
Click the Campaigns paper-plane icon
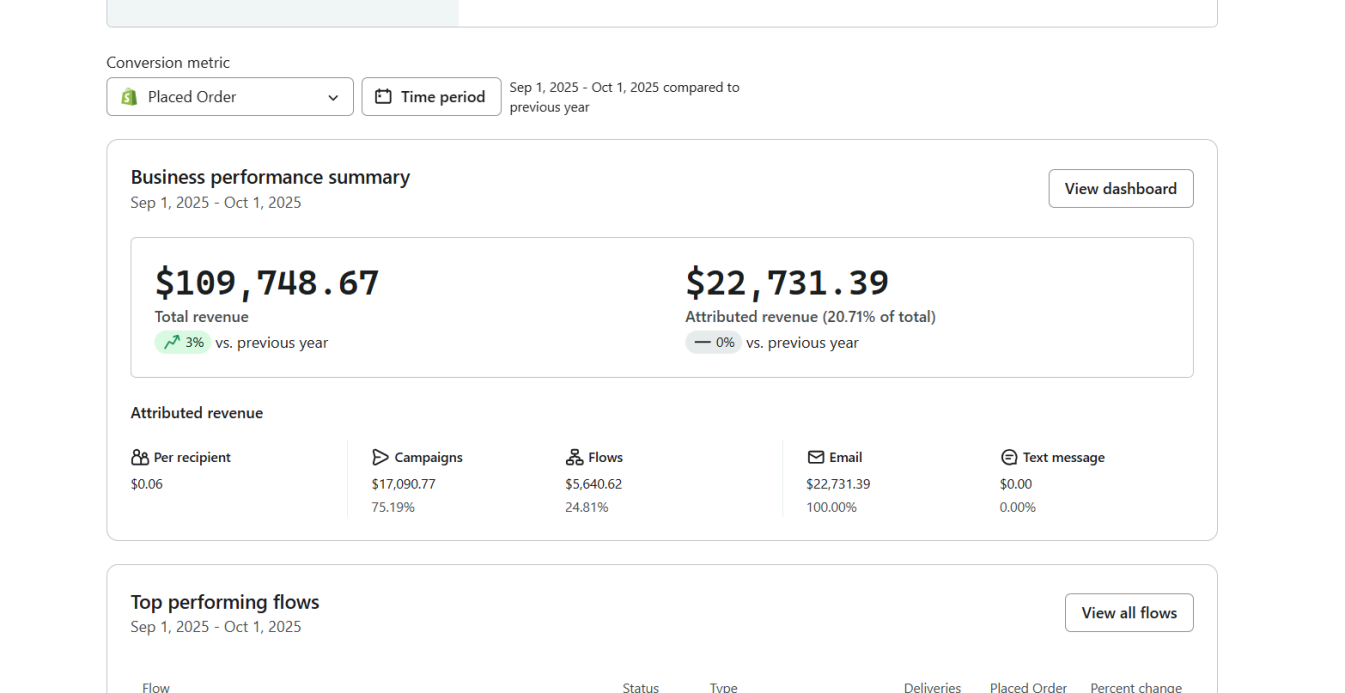(380, 457)
